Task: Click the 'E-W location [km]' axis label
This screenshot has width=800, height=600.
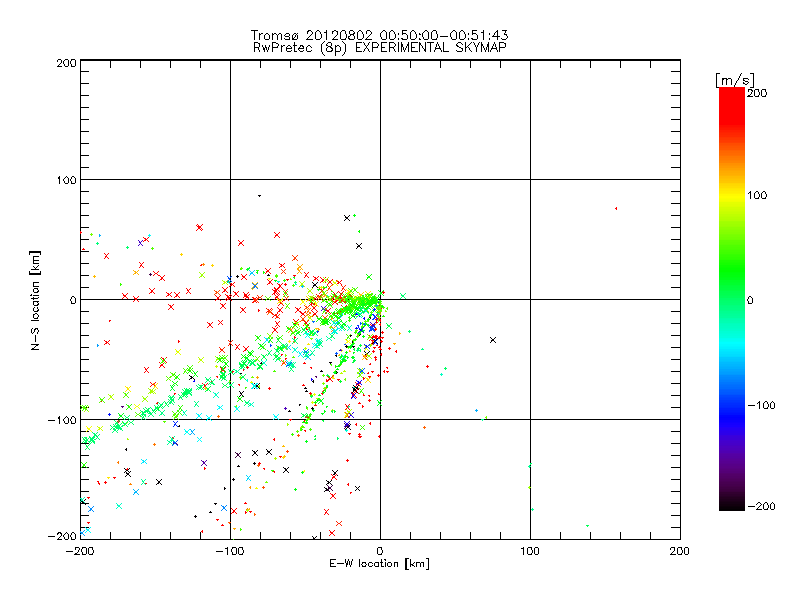Action: pyautogui.click(x=379, y=564)
